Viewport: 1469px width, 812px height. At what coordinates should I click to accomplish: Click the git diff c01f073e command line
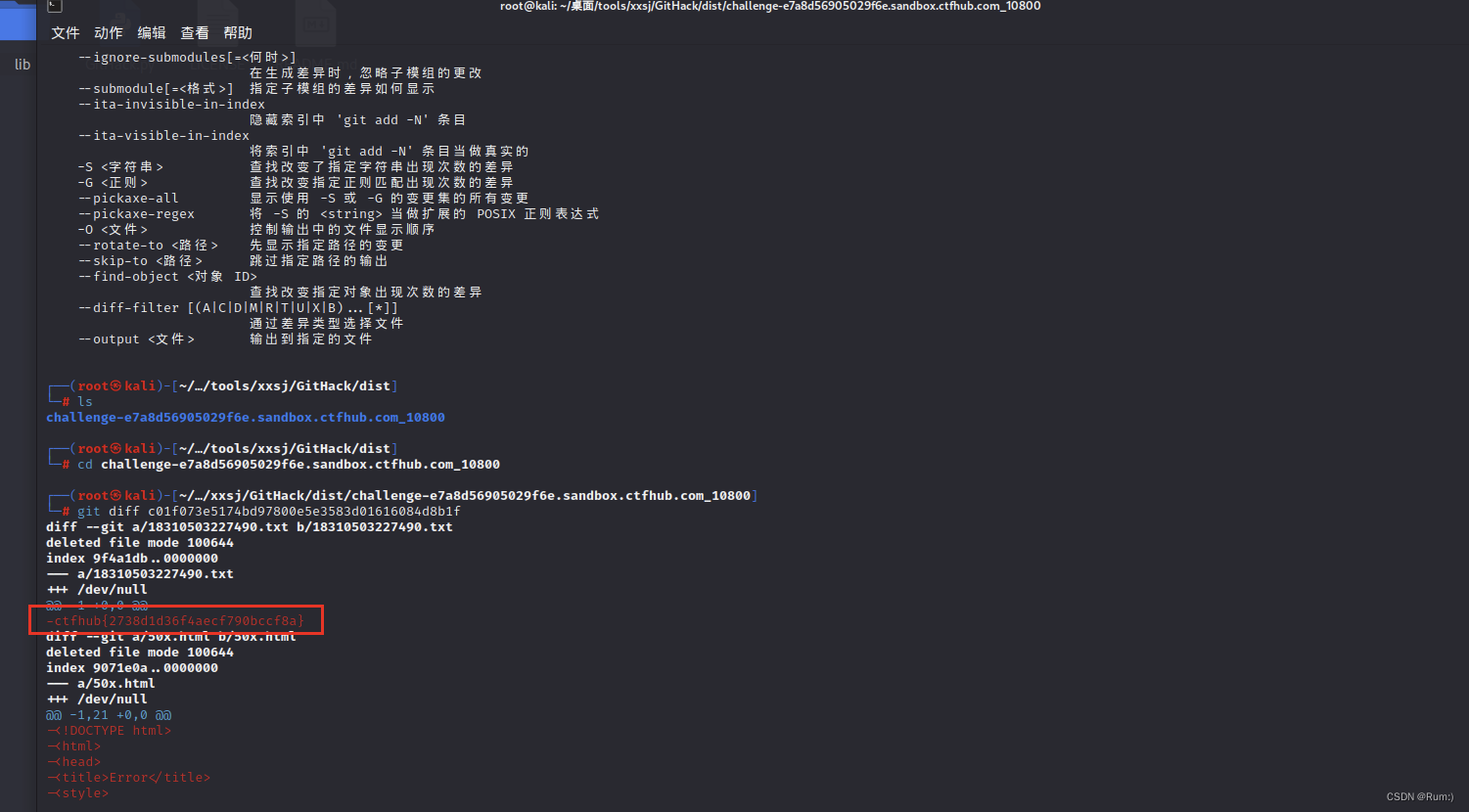(269, 512)
